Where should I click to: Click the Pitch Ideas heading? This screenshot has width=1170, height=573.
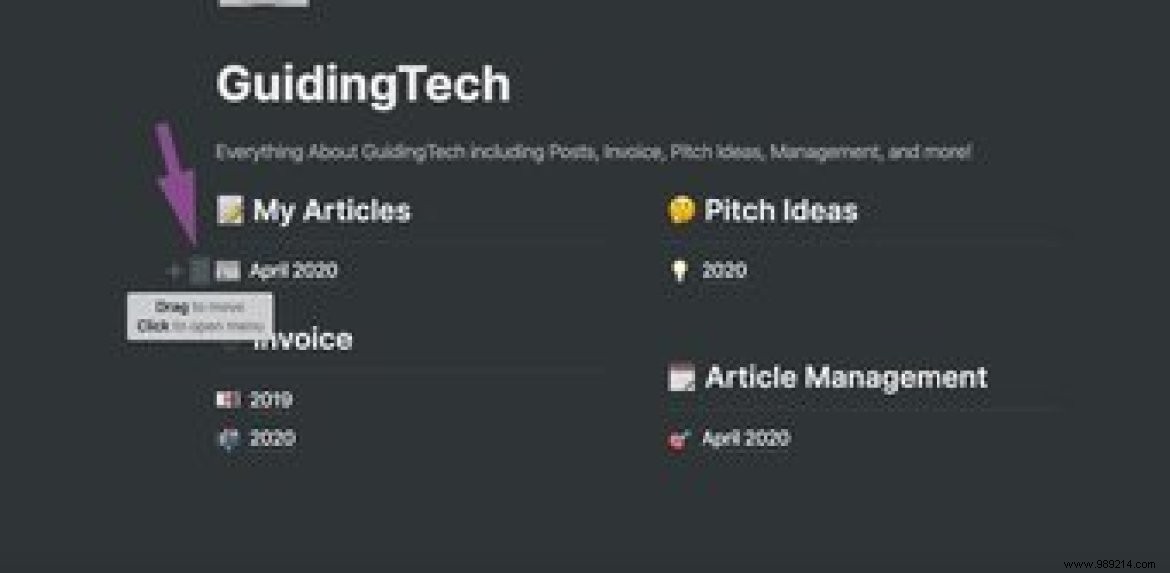[x=781, y=211]
